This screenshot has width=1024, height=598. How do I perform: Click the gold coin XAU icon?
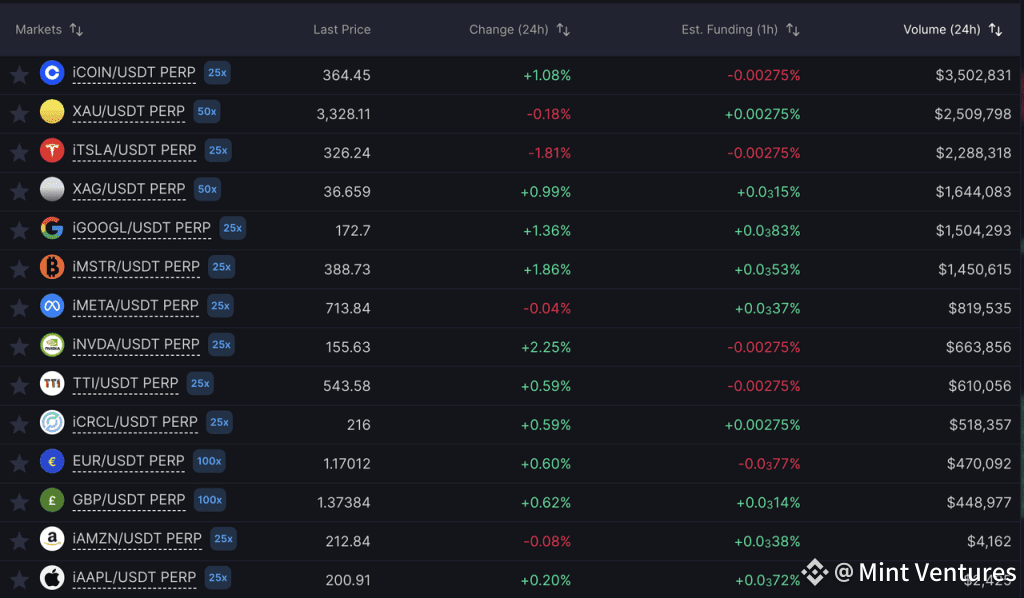point(52,112)
